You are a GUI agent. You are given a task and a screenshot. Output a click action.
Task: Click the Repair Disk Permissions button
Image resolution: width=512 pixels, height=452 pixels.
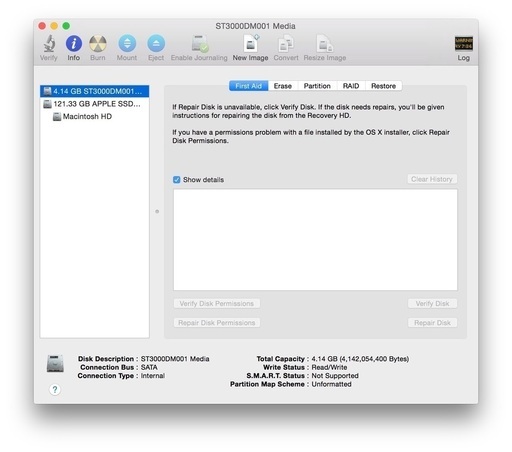[x=217, y=323]
